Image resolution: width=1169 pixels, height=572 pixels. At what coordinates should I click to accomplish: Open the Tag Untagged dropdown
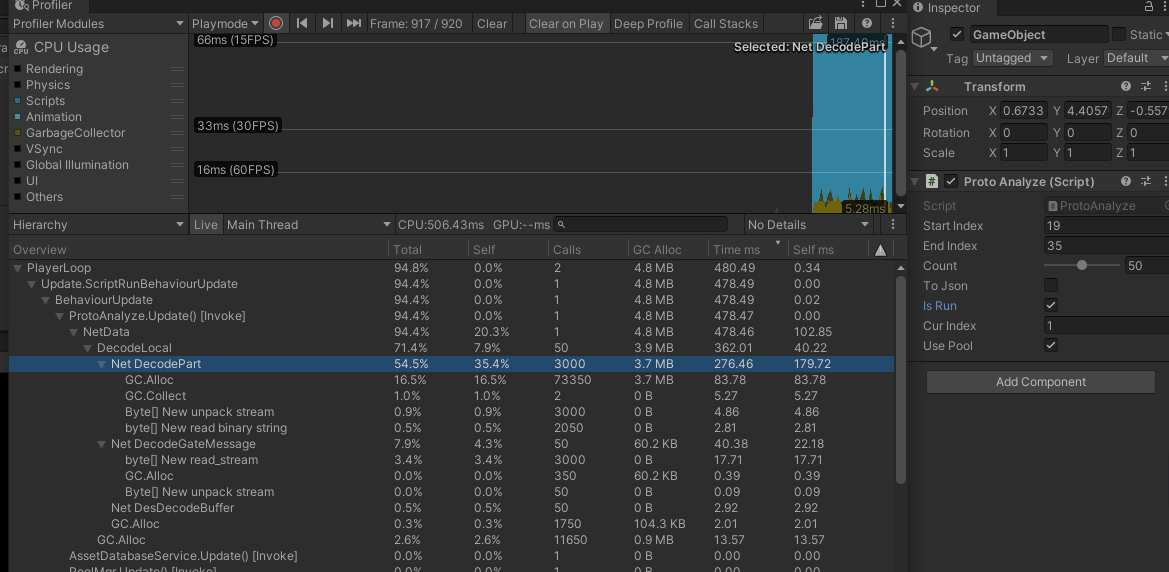click(x=1012, y=59)
